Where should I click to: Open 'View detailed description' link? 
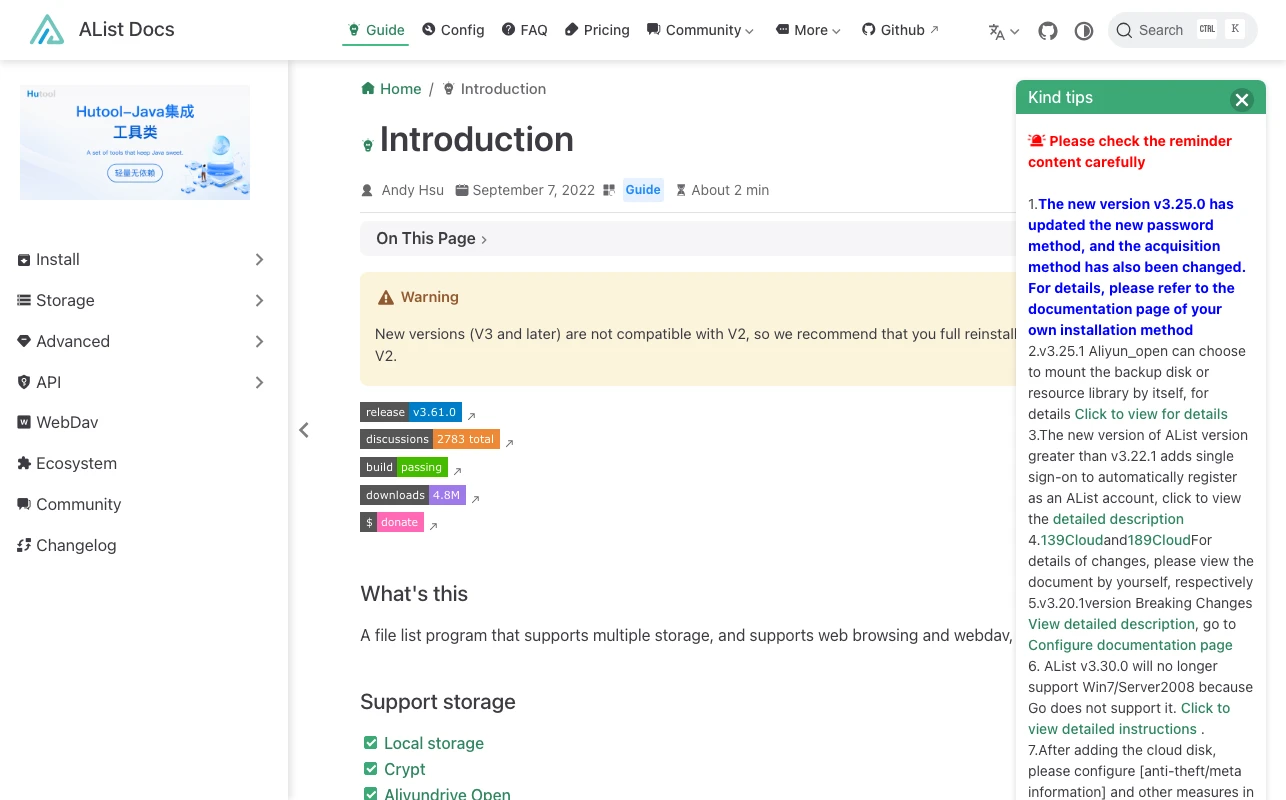1112,624
